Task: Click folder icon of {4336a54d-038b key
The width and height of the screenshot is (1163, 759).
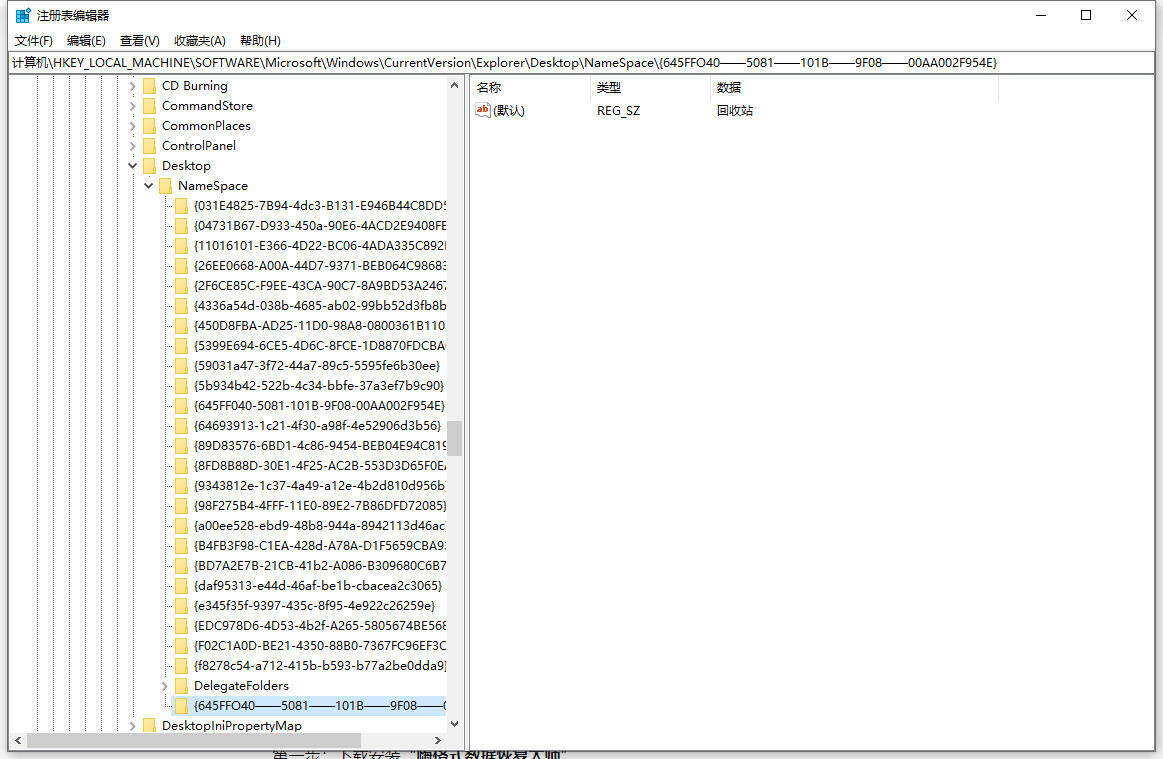Action: pyautogui.click(x=181, y=306)
